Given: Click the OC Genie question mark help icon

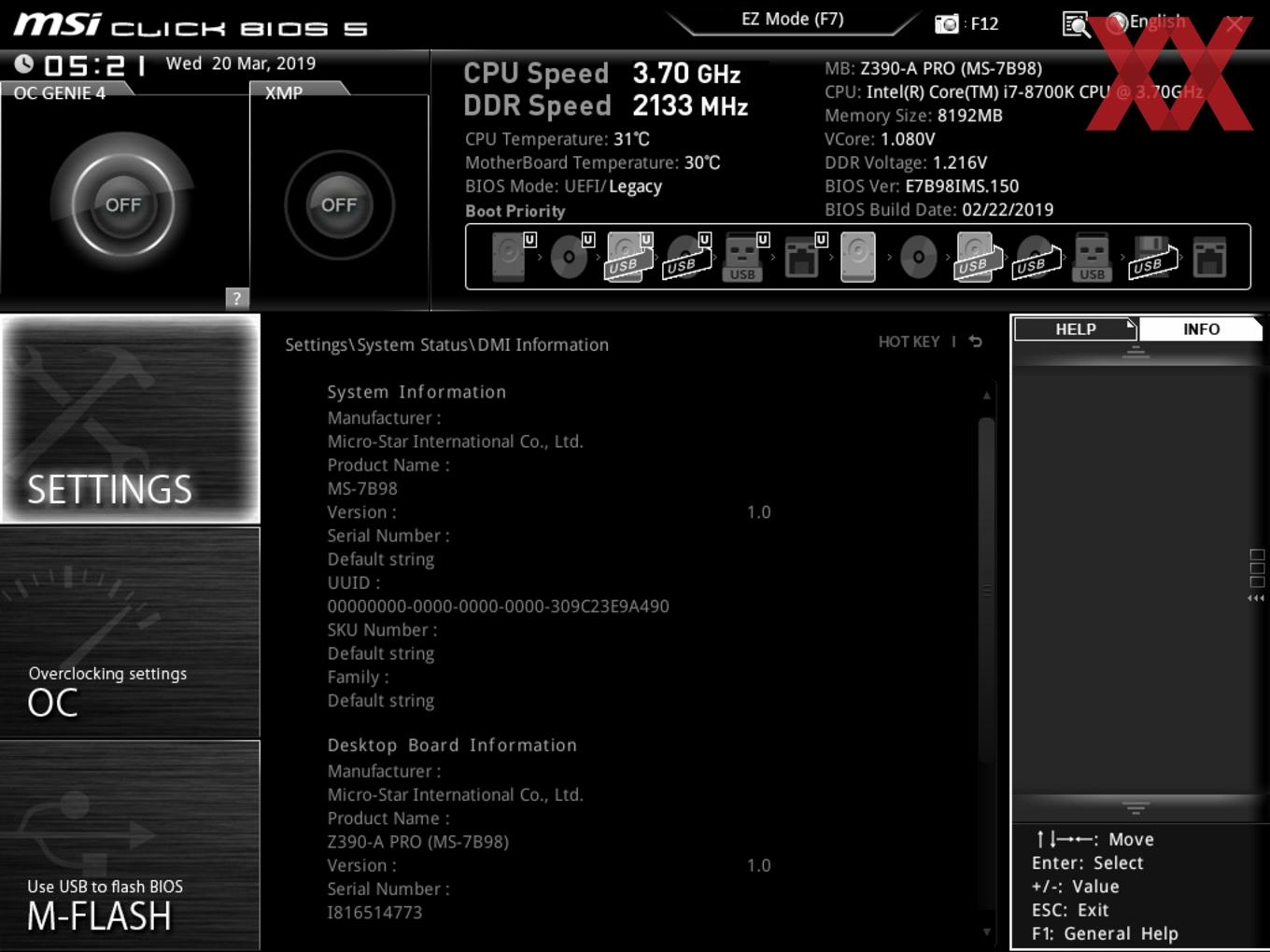Looking at the screenshot, I should [237, 298].
